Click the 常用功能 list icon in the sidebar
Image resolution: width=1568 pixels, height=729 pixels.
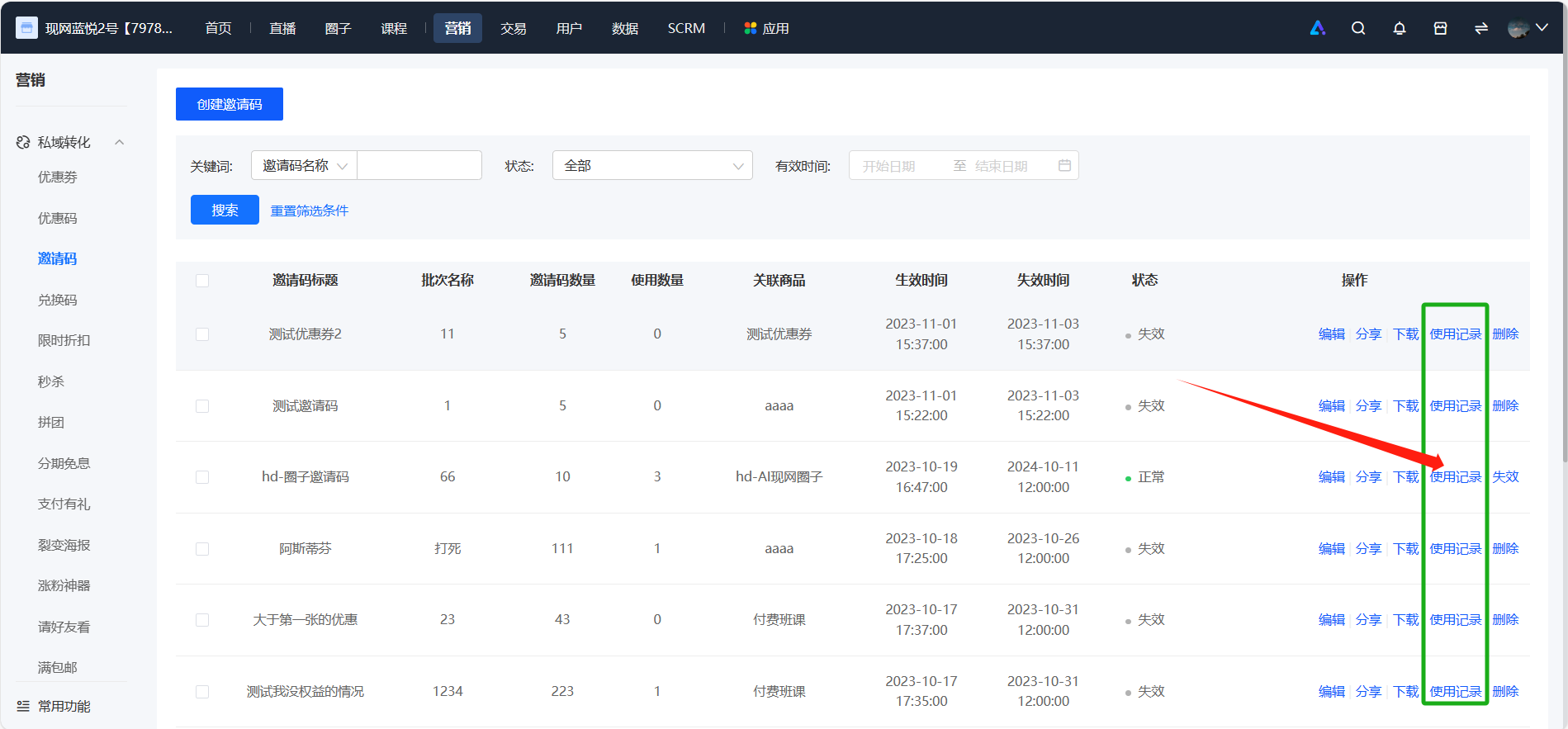pos(23,706)
